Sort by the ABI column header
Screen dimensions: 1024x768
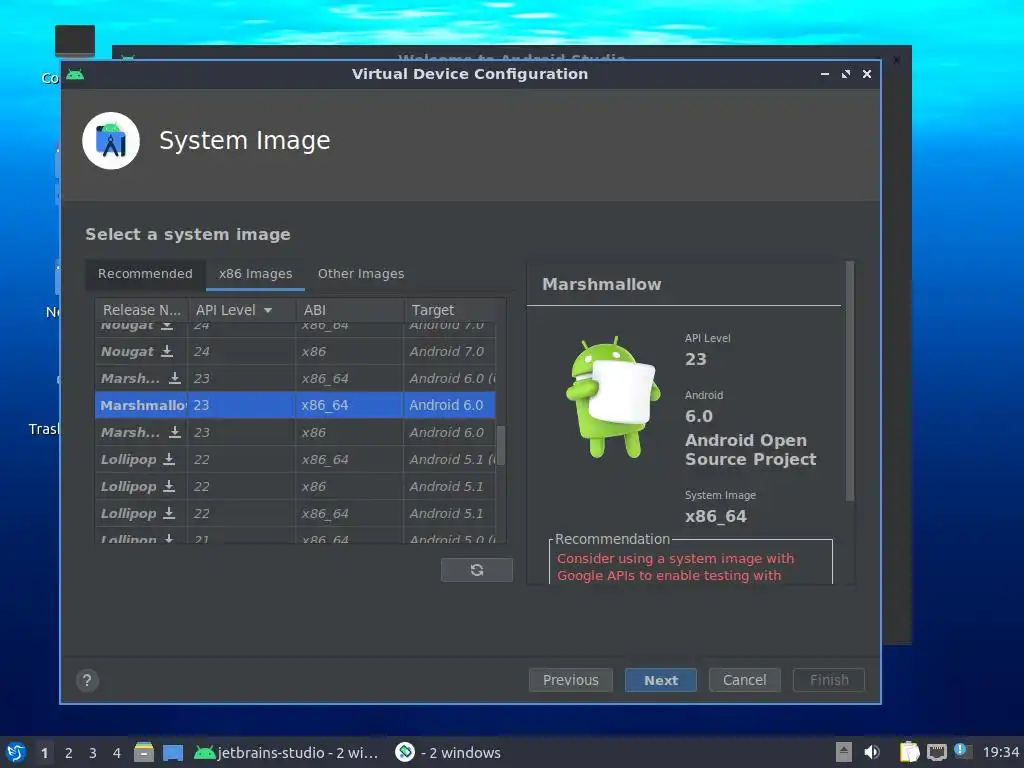coord(350,310)
